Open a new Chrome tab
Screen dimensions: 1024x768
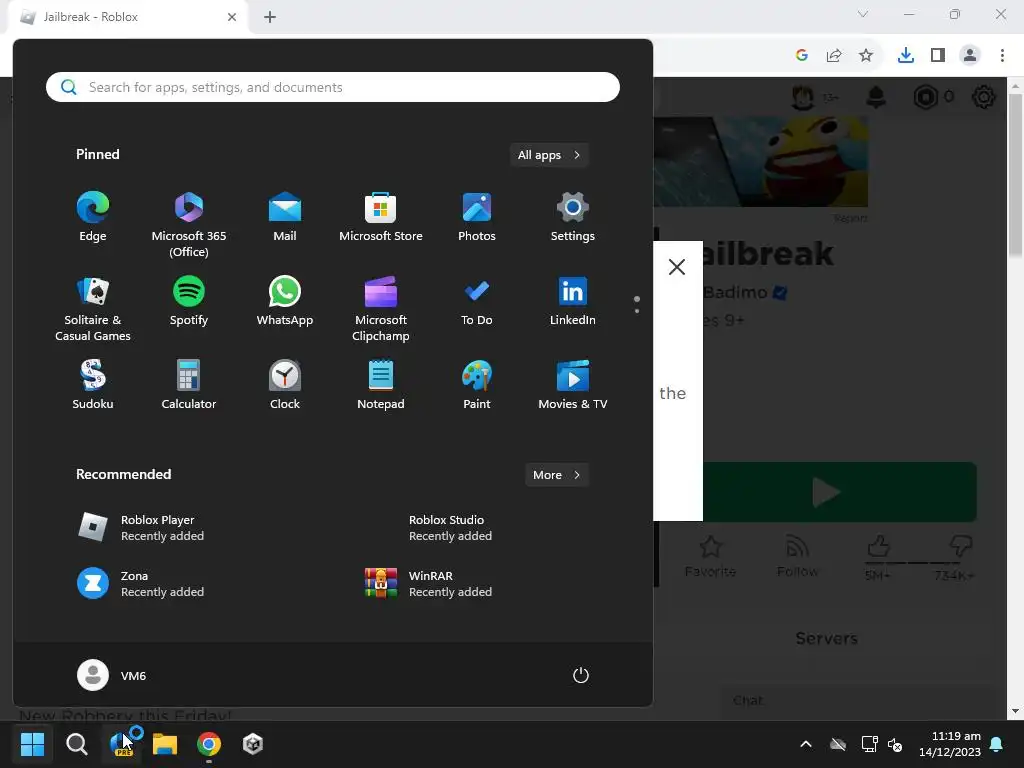(270, 17)
